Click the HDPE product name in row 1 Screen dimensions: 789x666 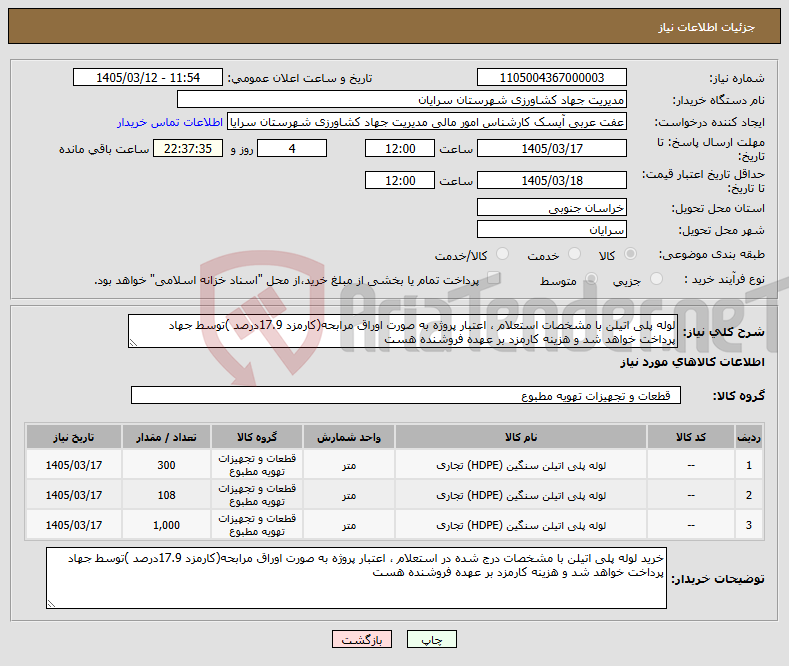click(521, 465)
